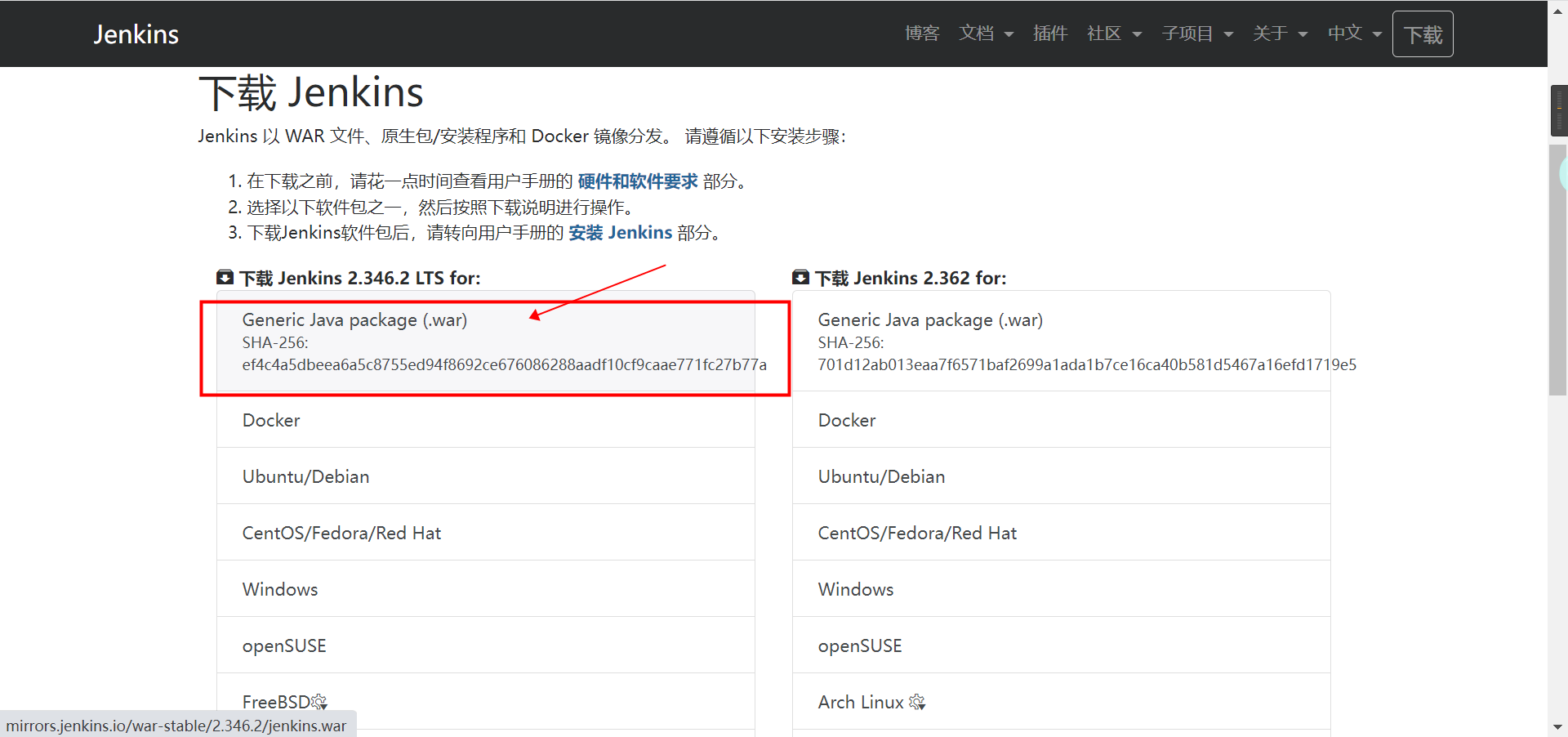The image size is (1568, 737).
Task: Expand the 社区 dropdown menu
Action: 1114,33
